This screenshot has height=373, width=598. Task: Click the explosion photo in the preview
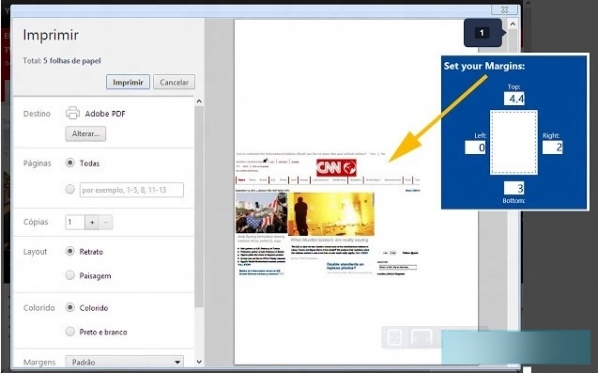point(331,214)
